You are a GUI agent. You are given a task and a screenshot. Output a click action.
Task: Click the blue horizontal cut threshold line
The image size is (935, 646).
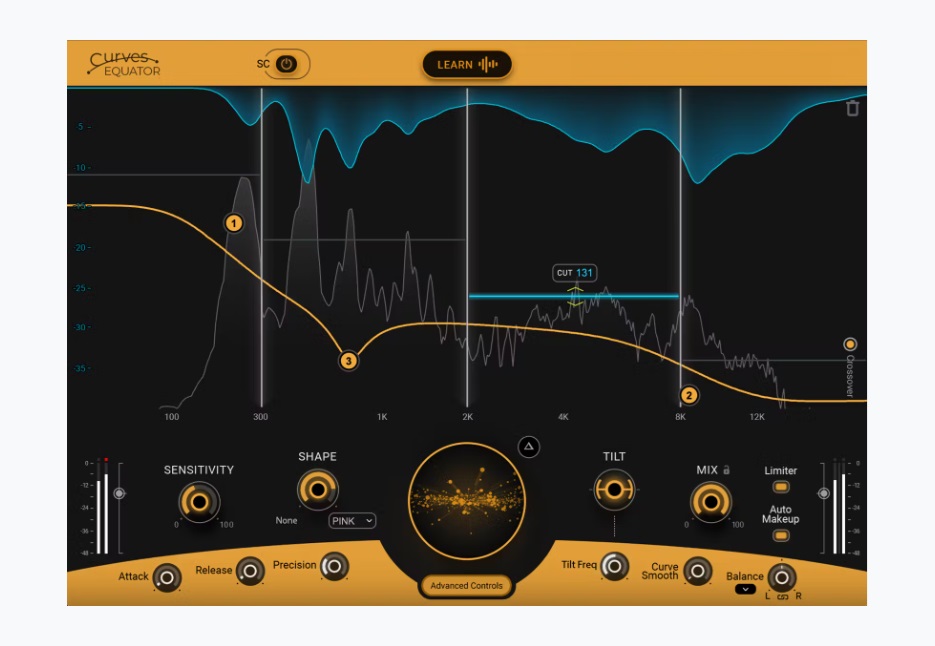pyautogui.click(x=574, y=296)
